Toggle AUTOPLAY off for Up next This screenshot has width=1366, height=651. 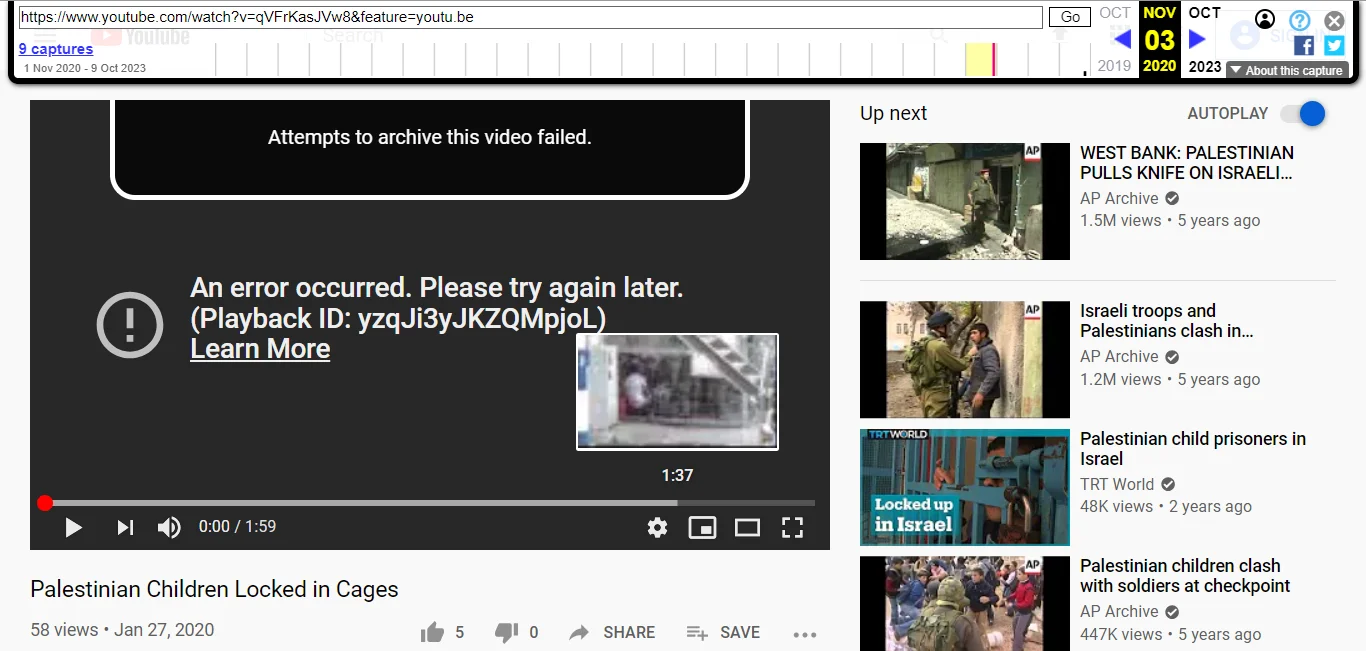[1302, 113]
